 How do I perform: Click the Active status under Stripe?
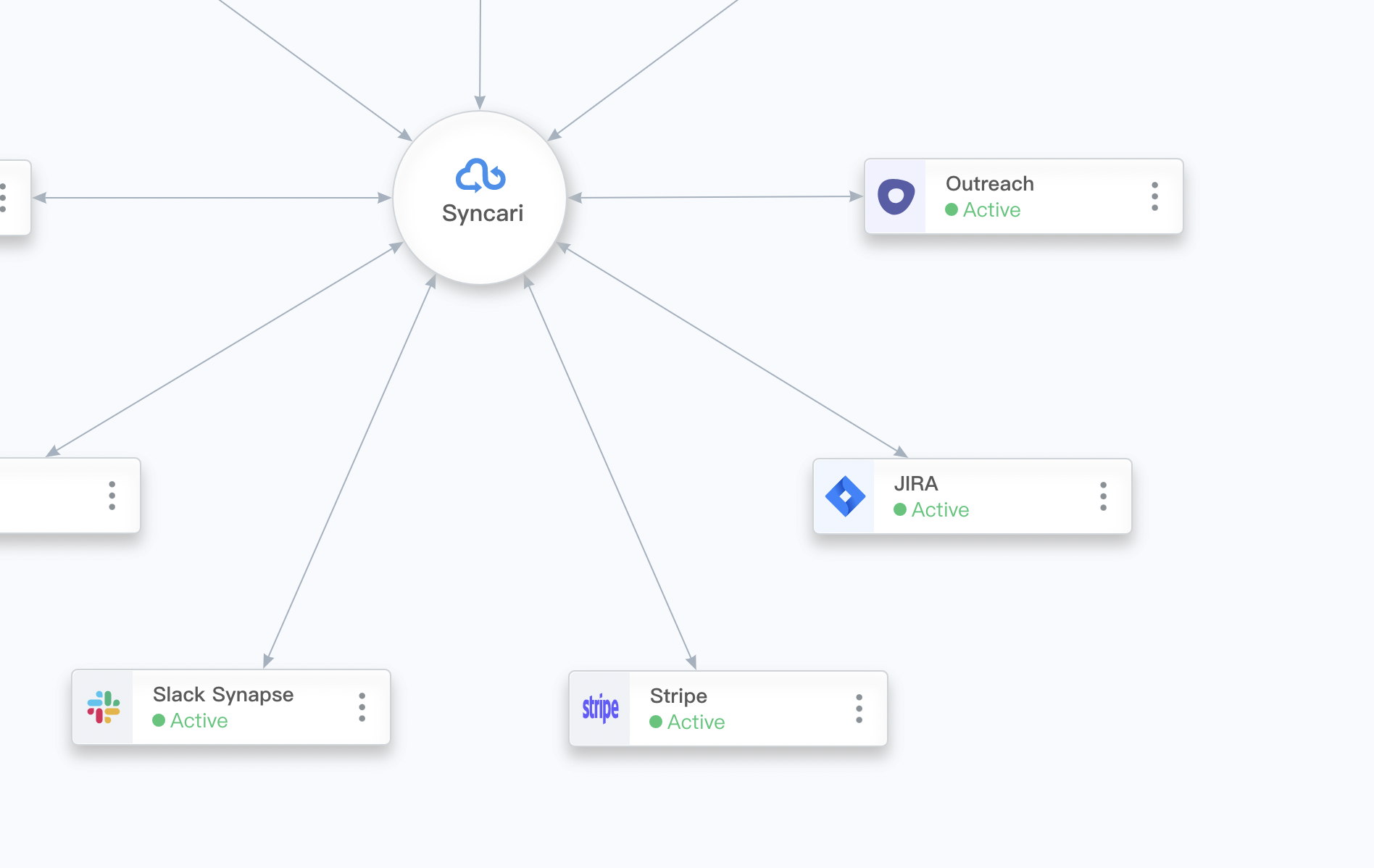pos(696,722)
